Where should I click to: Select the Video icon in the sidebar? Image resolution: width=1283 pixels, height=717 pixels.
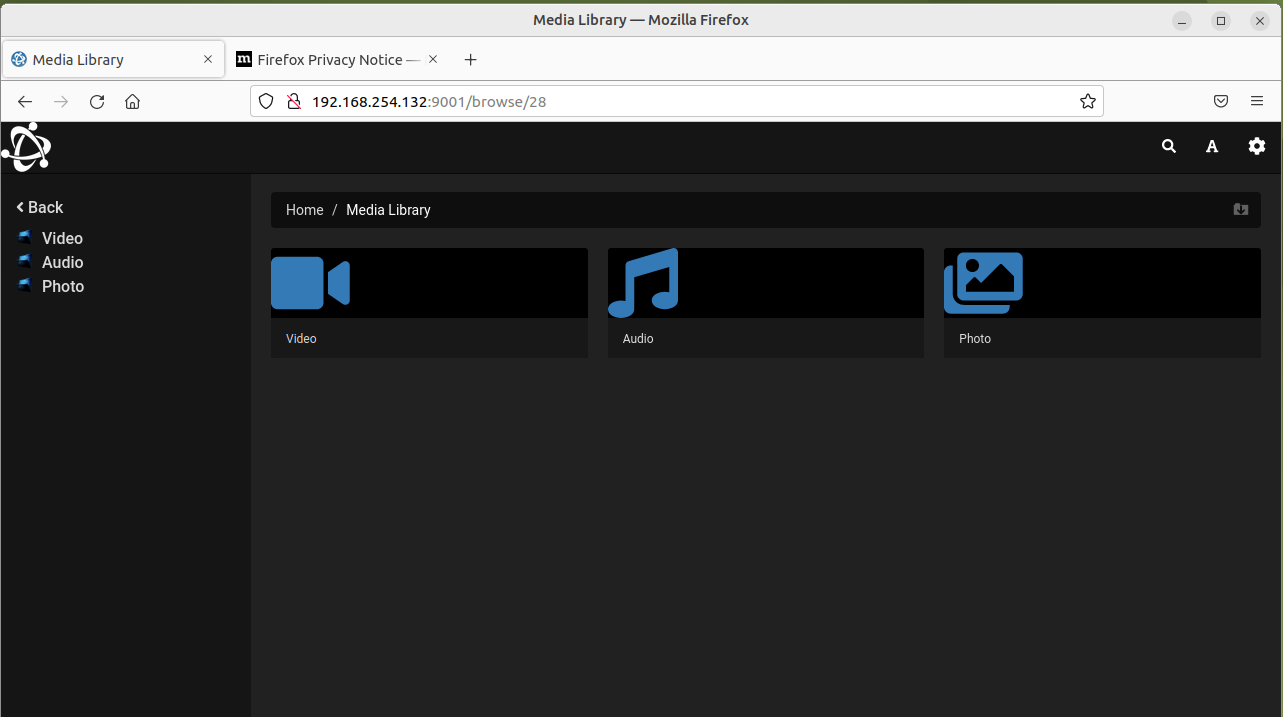tap(24, 237)
